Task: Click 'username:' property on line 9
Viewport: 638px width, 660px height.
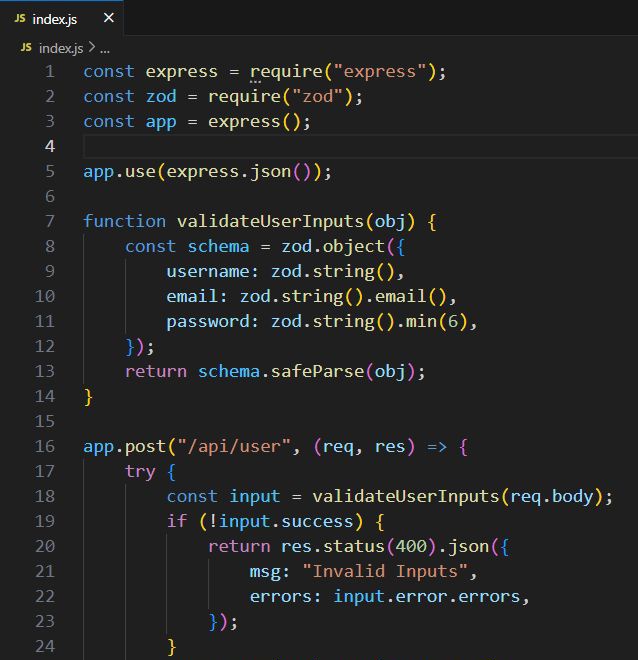Action: tap(212, 271)
